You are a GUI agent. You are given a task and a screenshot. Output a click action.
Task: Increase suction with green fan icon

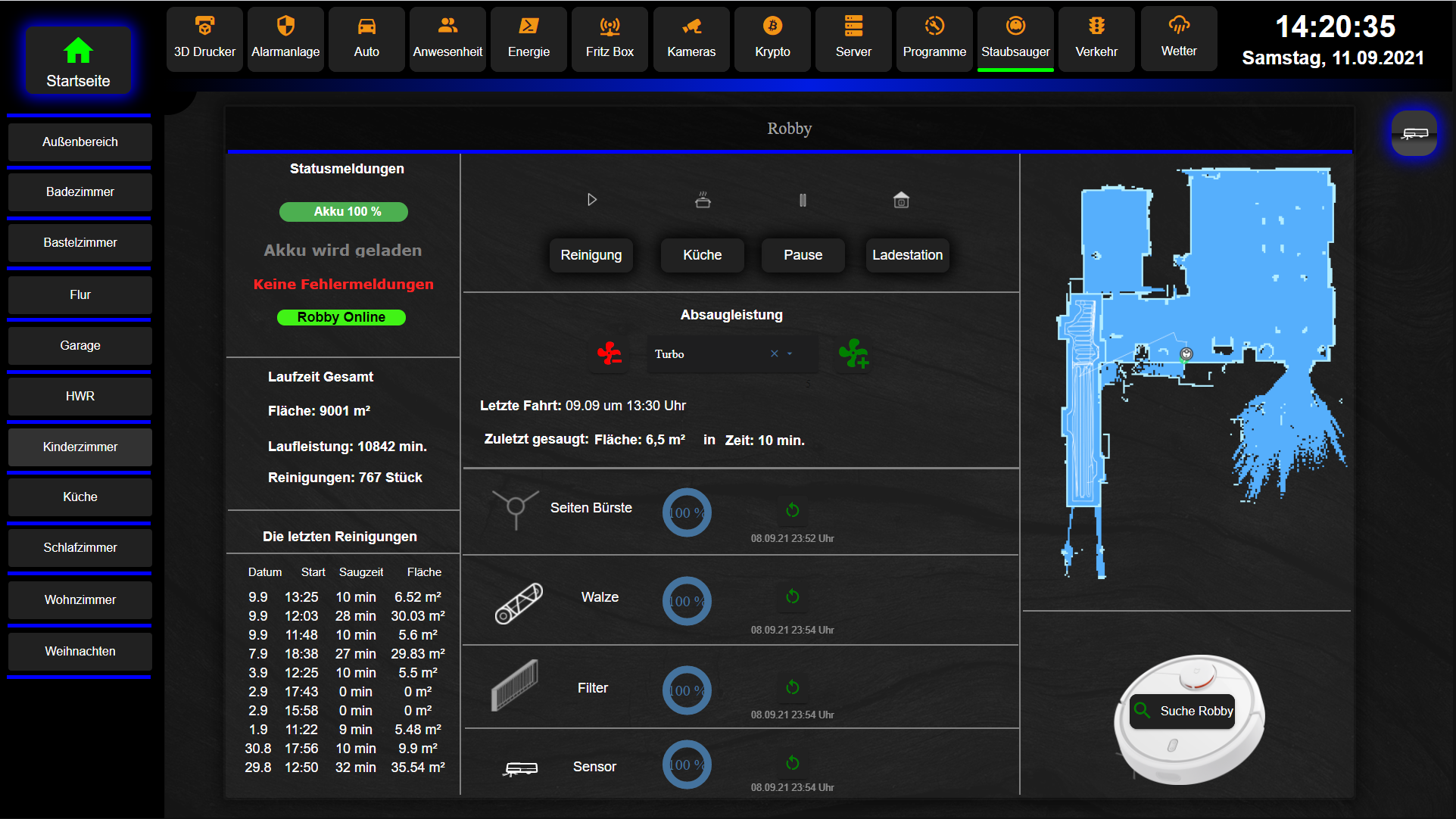(x=853, y=353)
